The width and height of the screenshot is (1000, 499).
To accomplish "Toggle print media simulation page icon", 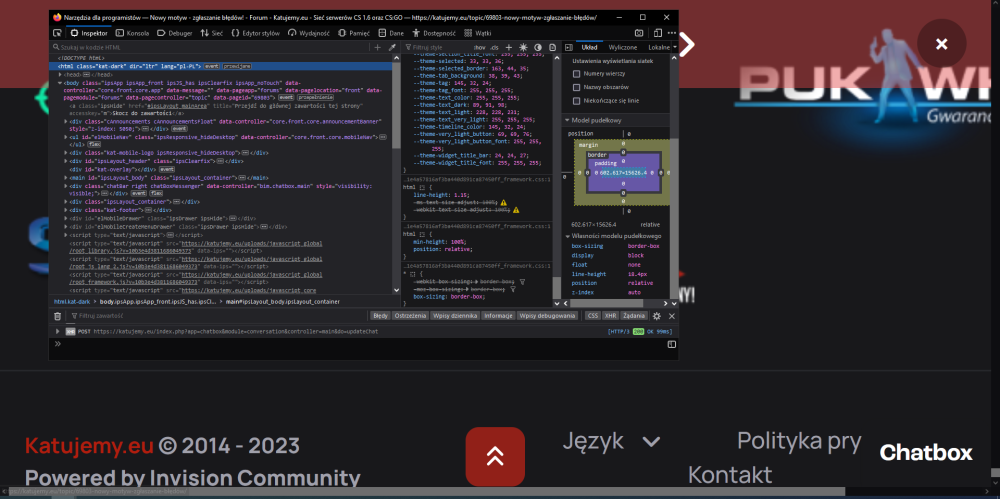I will click(551, 47).
